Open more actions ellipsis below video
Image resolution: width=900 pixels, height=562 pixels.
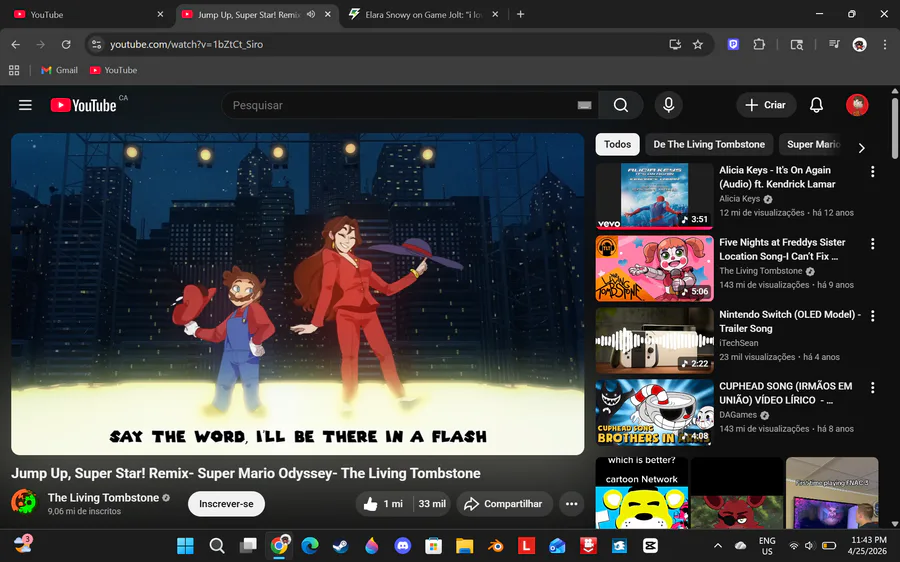tap(571, 503)
